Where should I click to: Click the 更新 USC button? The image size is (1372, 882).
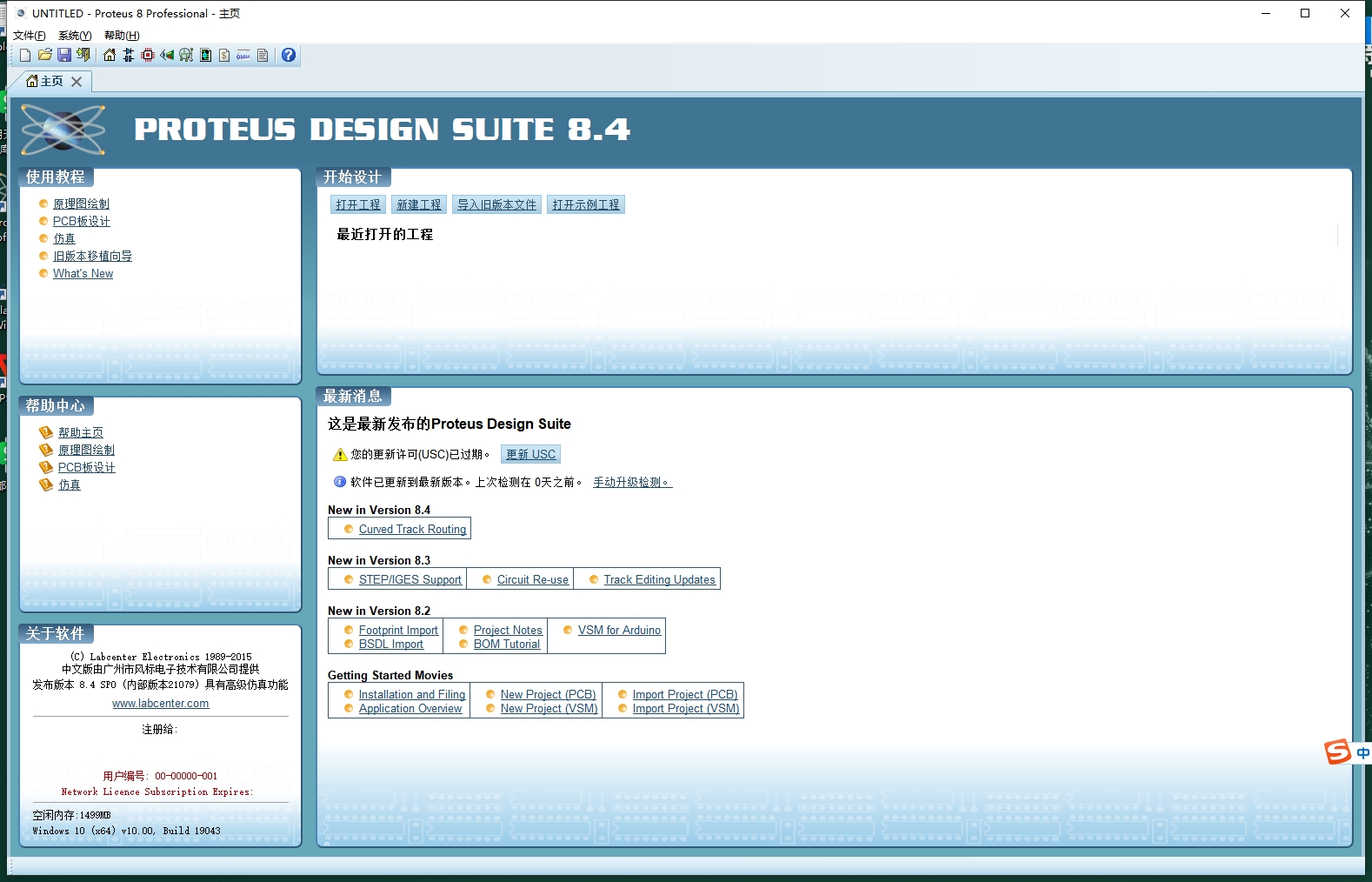(x=530, y=454)
